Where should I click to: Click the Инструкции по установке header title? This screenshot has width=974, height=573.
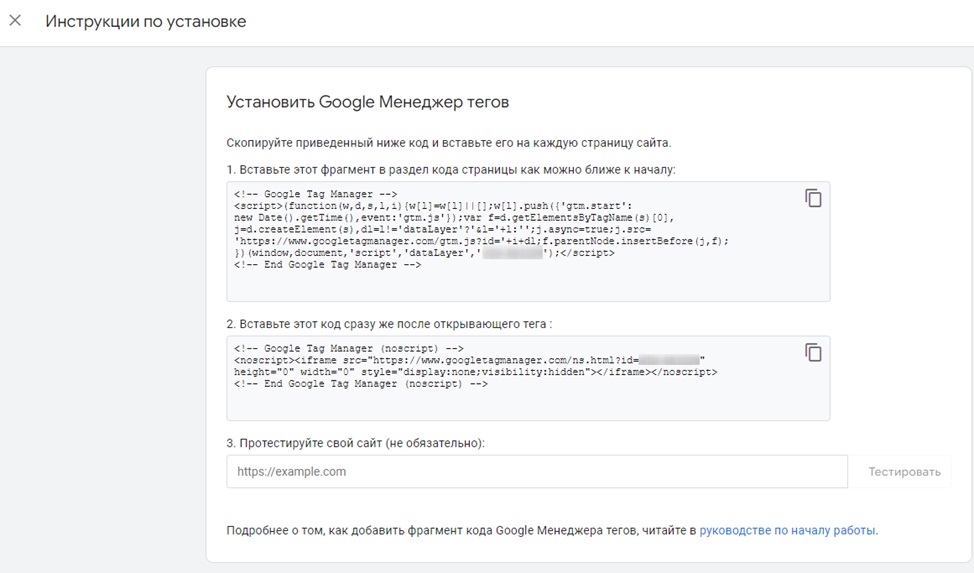click(x=145, y=21)
